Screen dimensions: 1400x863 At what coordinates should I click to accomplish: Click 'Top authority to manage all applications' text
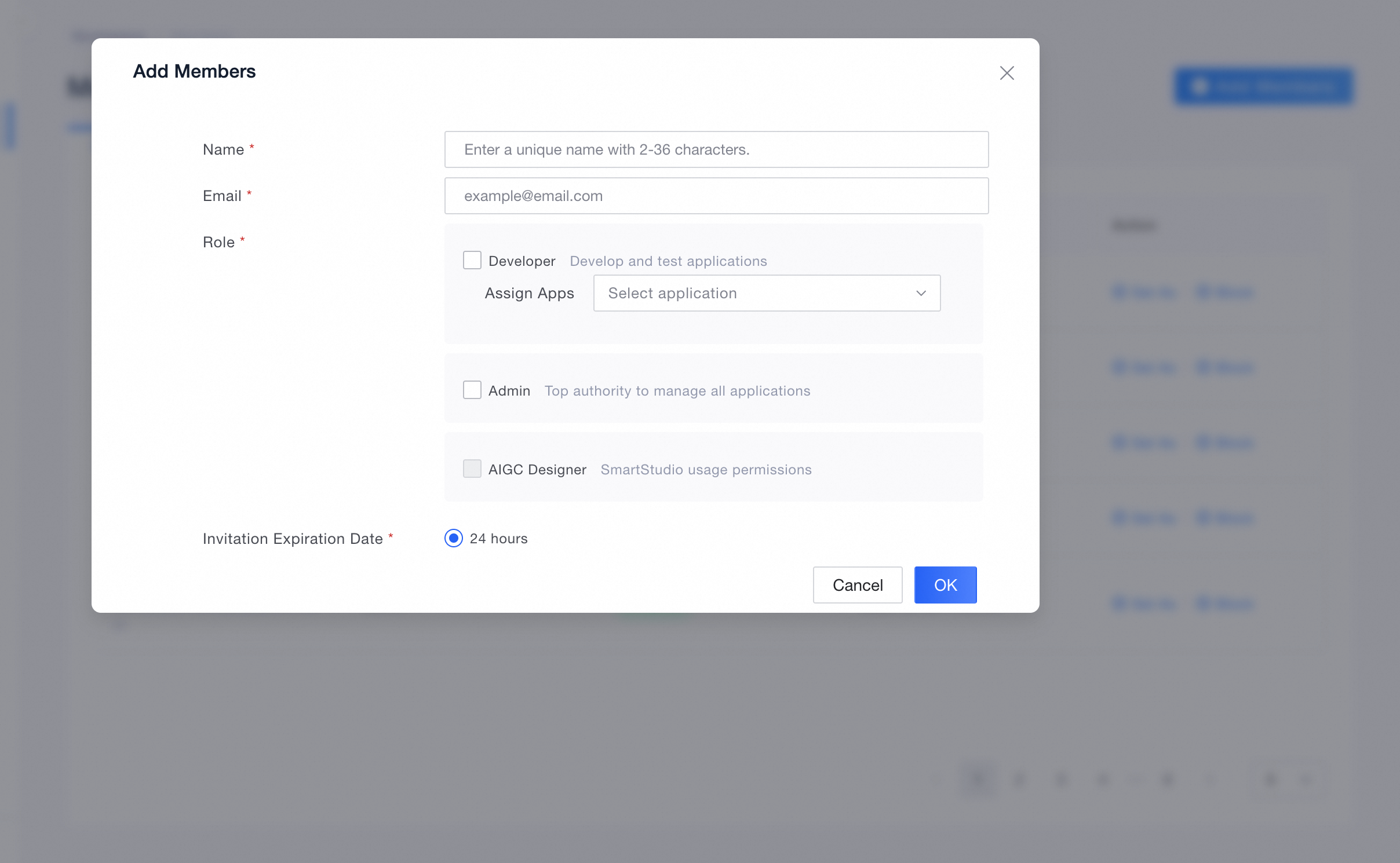[677, 391]
